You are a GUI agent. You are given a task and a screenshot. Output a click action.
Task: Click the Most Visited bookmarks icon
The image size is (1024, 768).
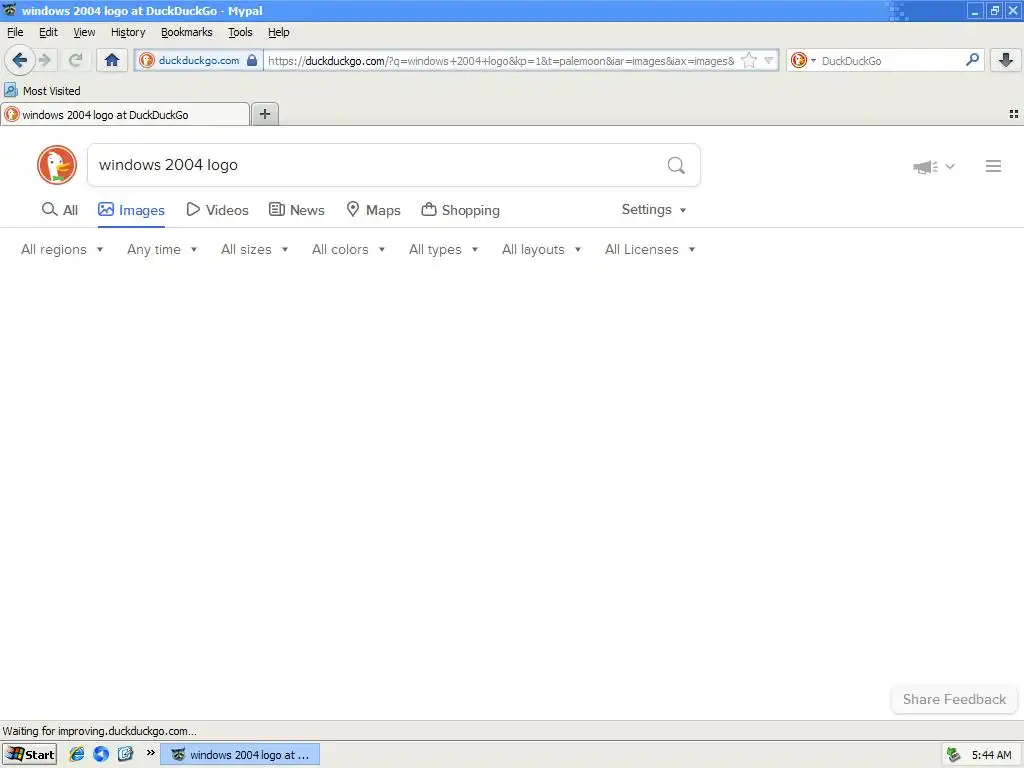[11, 91]
